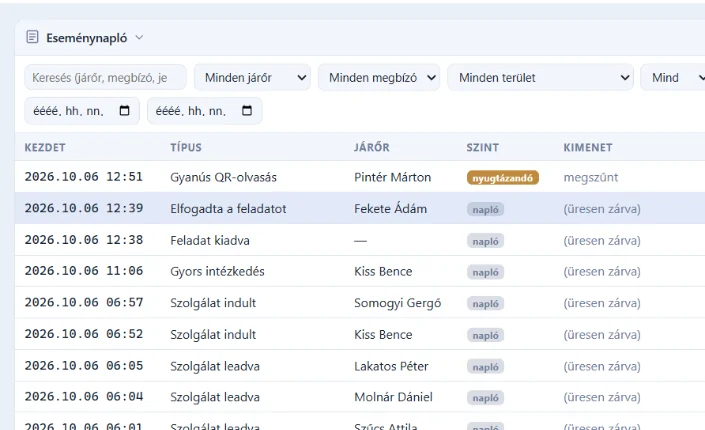Image resolution: width=705 pixels, height=430 pixels.
Task: Open calendar picker of first date field
Action: pos(125,111)
